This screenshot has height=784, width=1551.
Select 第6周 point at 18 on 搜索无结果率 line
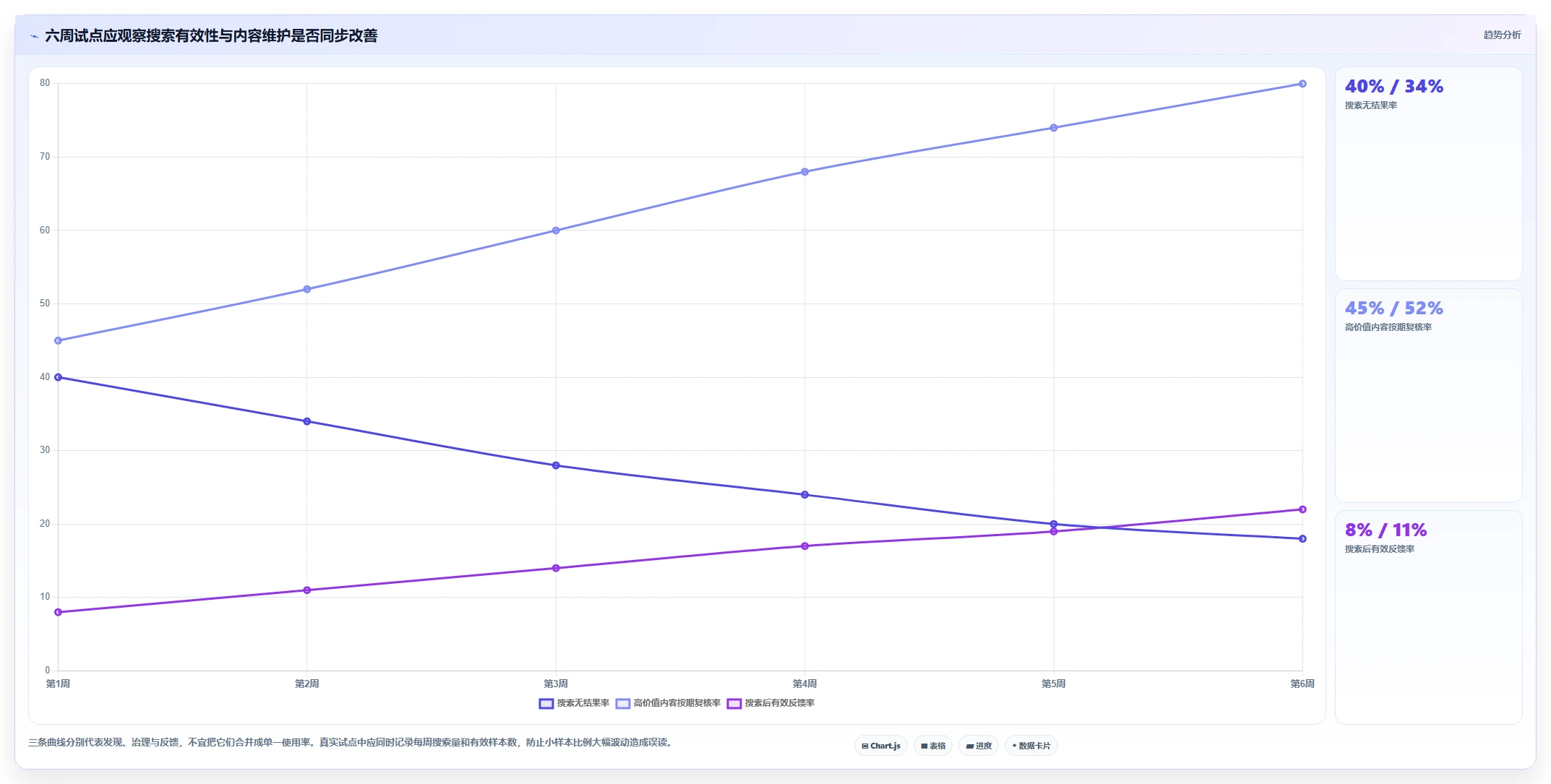[x=1302, y=539]
